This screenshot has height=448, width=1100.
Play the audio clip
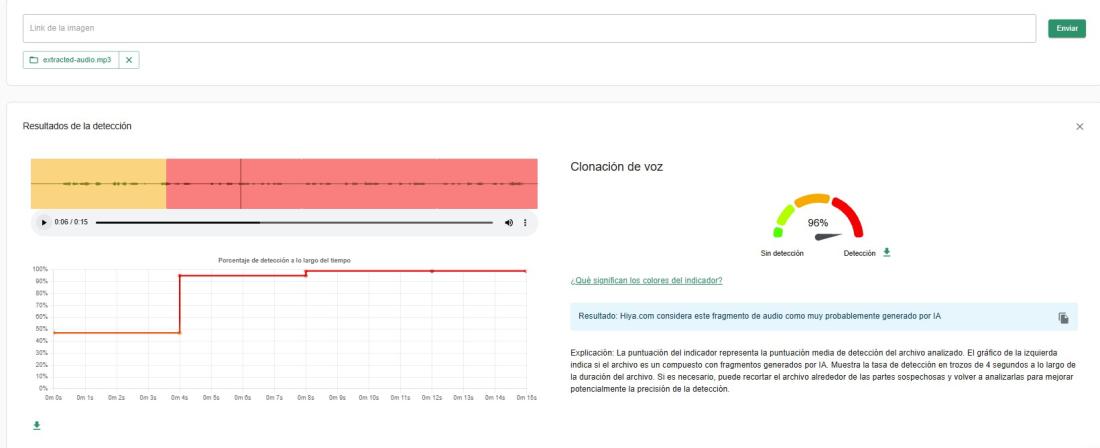click(43, 222)
